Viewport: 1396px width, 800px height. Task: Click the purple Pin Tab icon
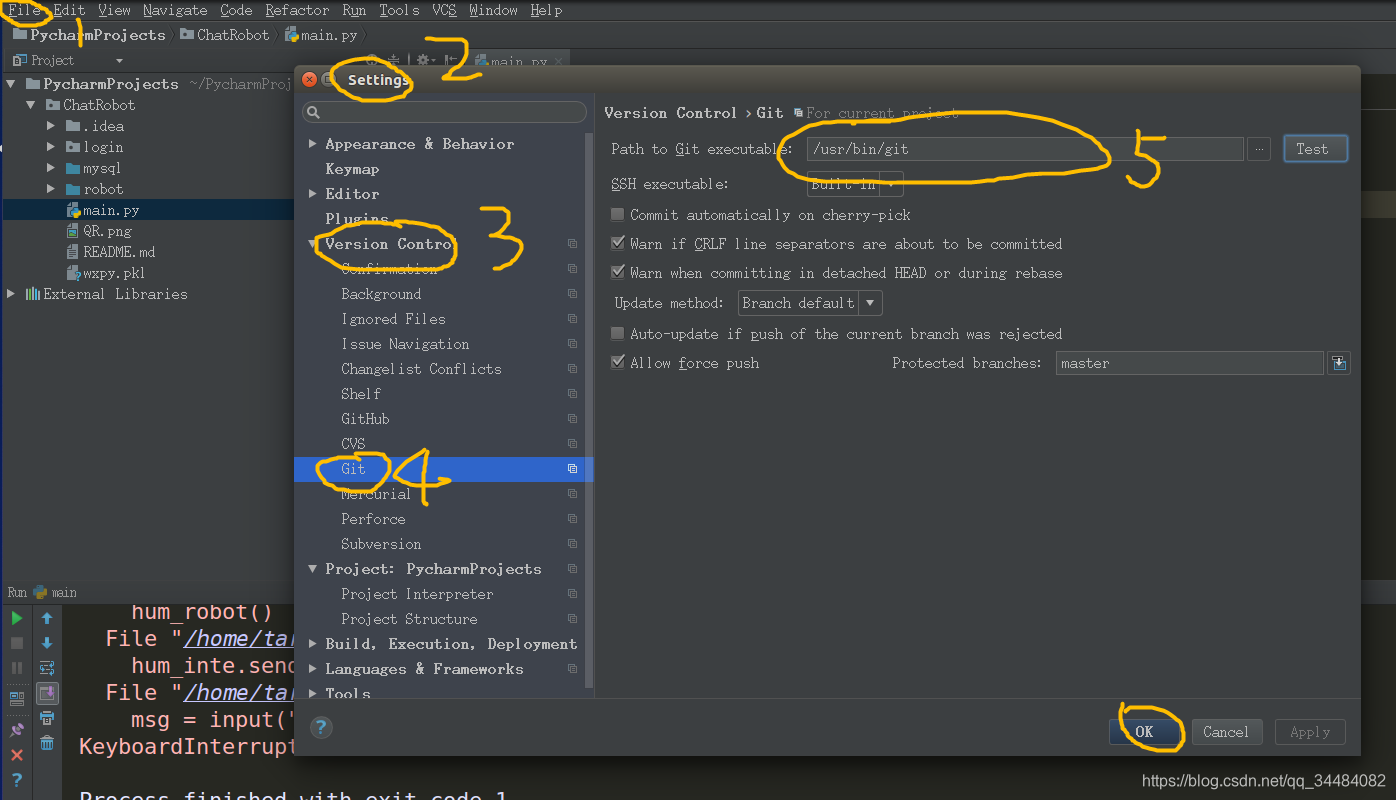click(x=17, y=730)
